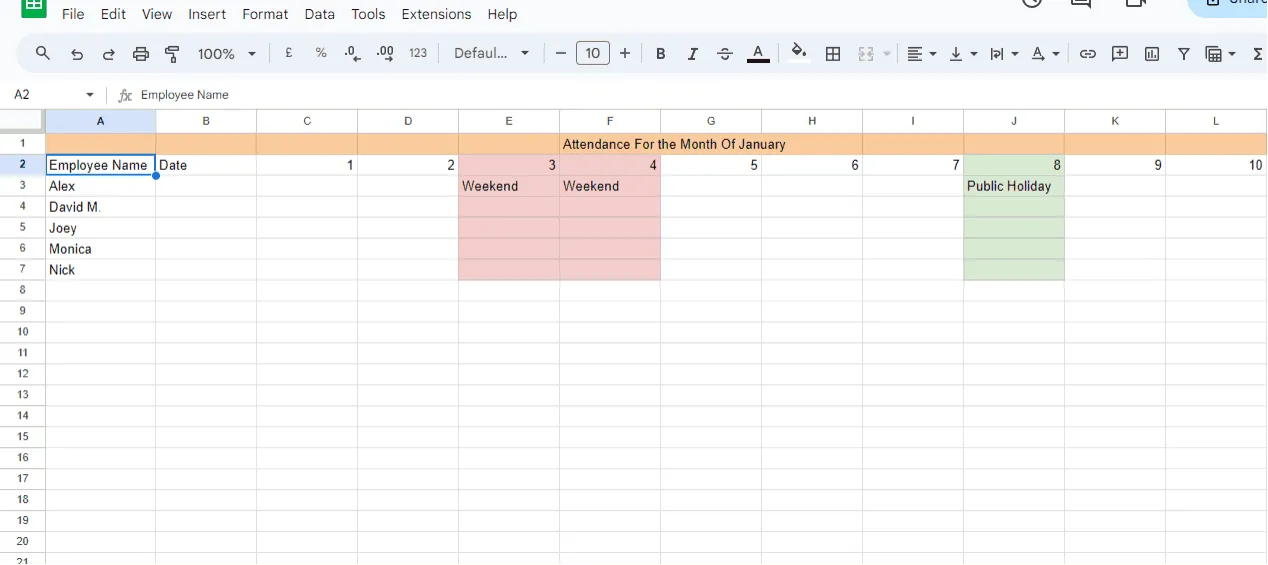Open the Insert menu
Screen dimensions: 1268x565
tap(207, 14)
